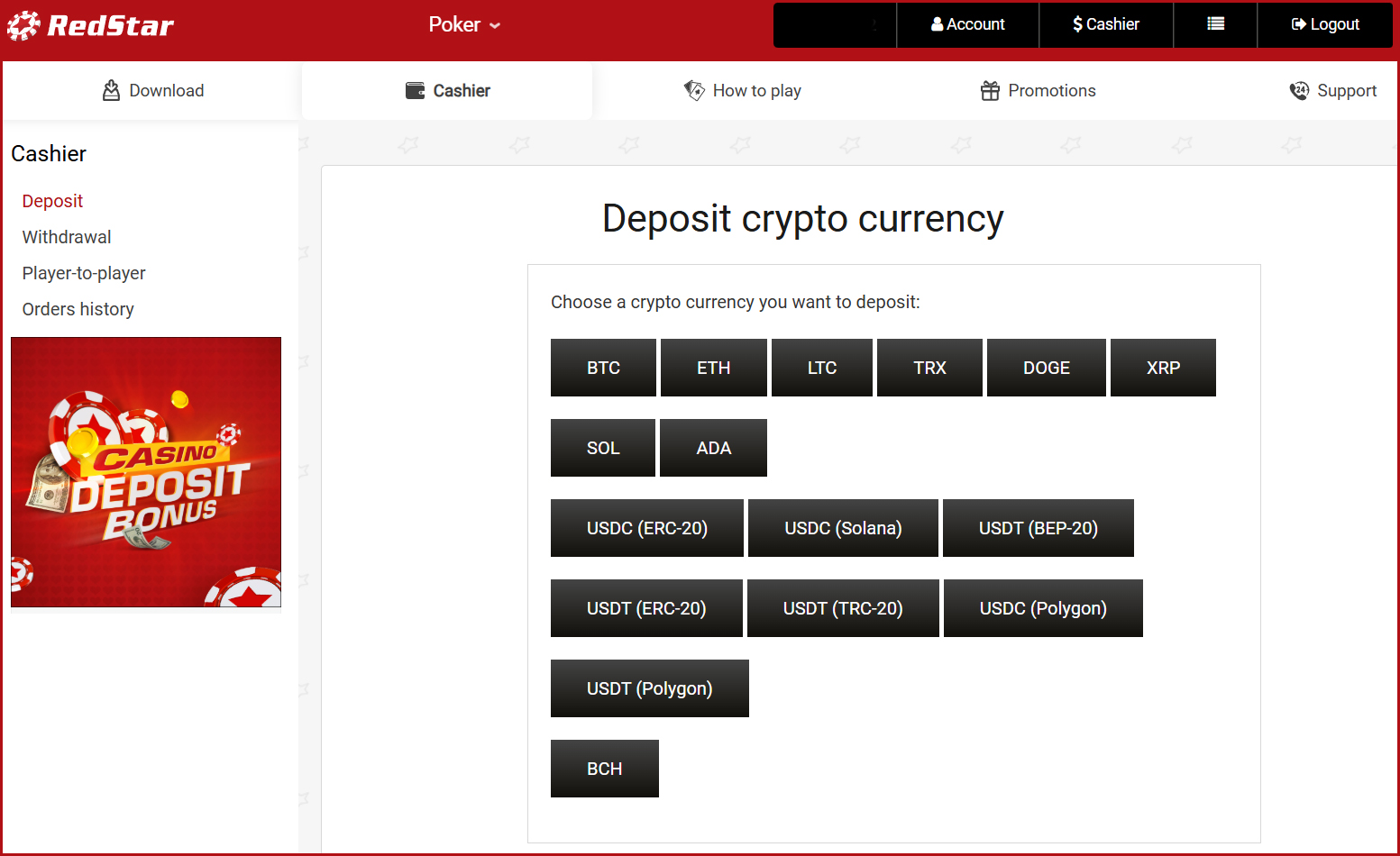
Task: Open Player-to-player transfer page
Action: [x=84, y=273]
